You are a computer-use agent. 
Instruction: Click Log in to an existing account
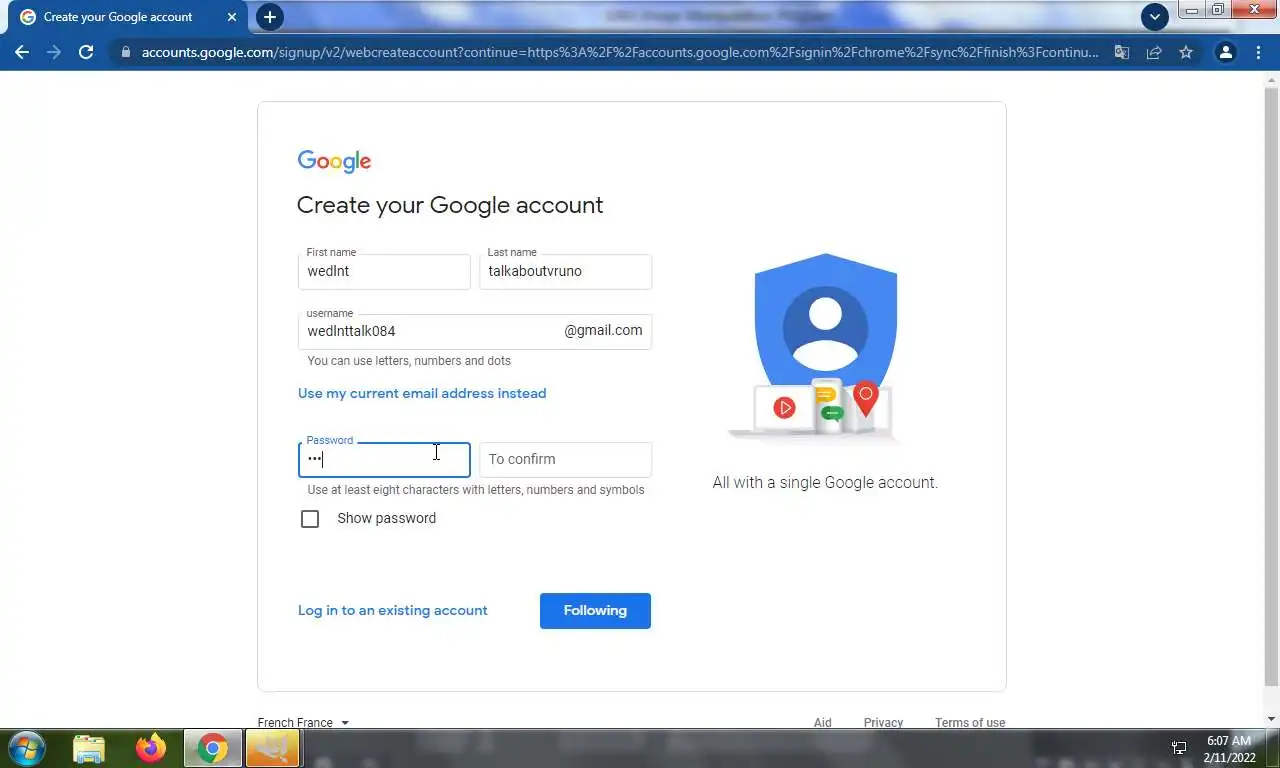click(393, 610)
